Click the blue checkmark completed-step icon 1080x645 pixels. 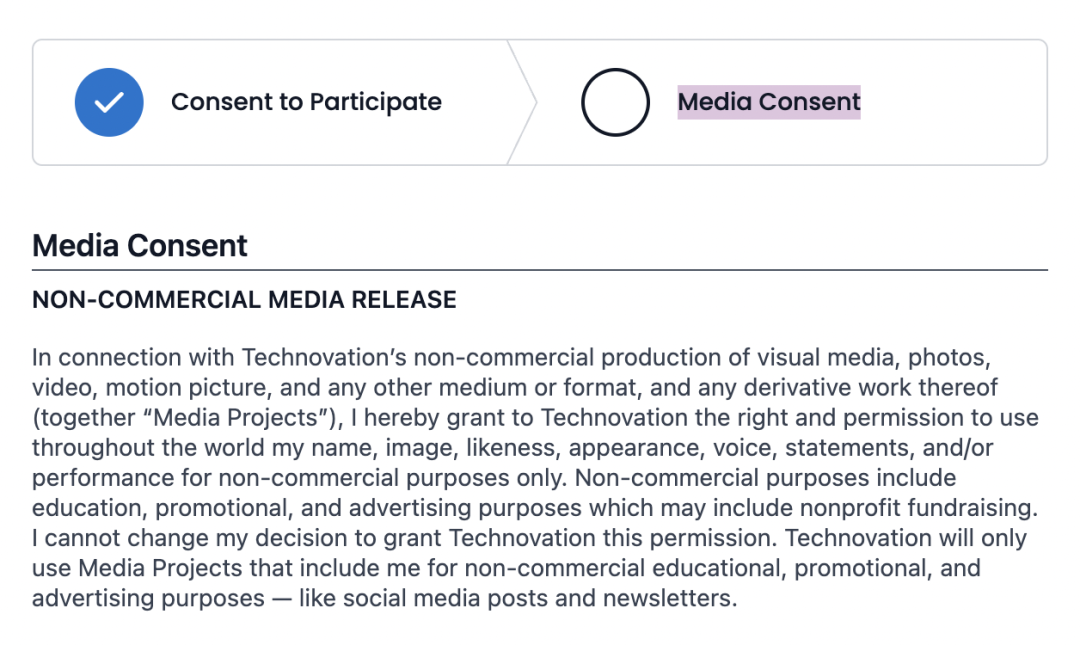click(x=109, y=102)
